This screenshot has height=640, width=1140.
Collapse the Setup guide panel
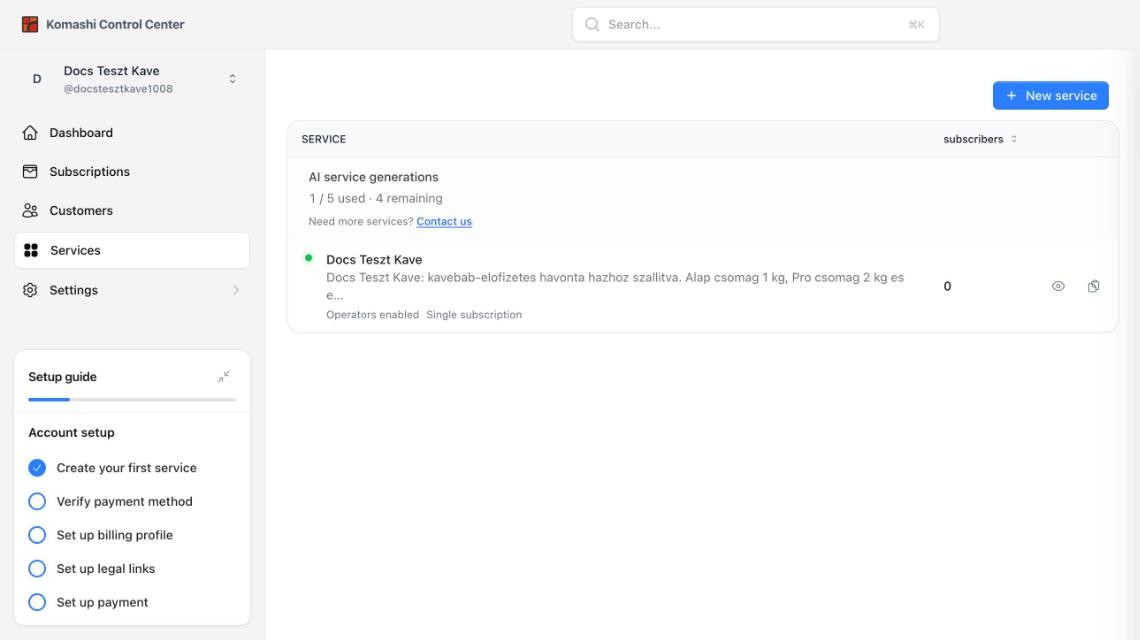click(x=223, y=377)
